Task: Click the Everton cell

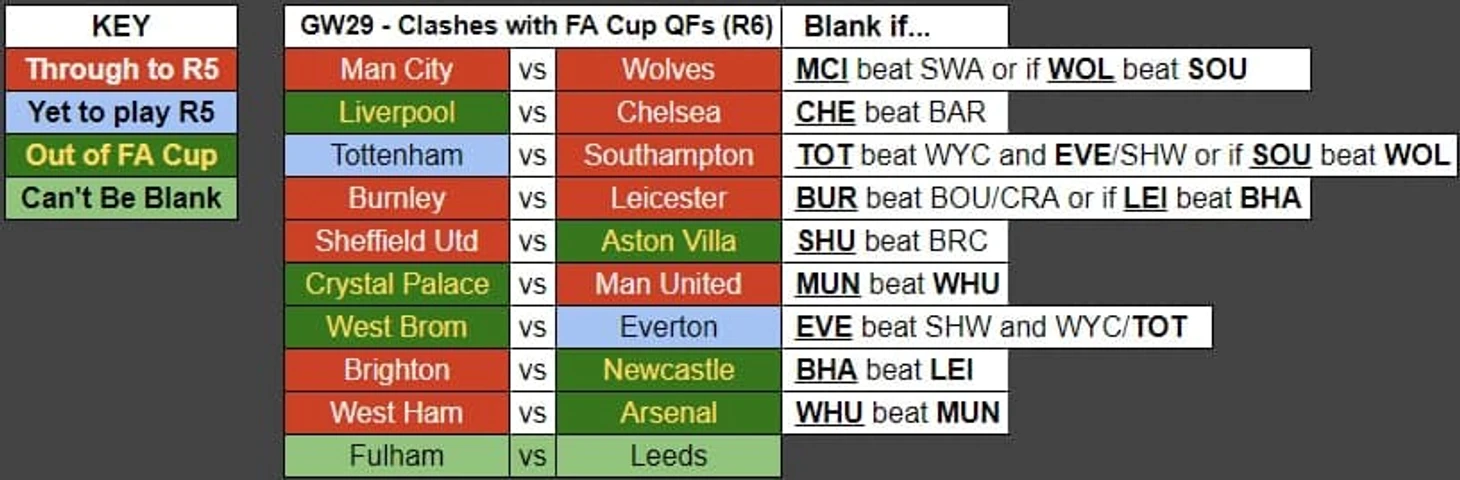Action: (x=668, y=327)
